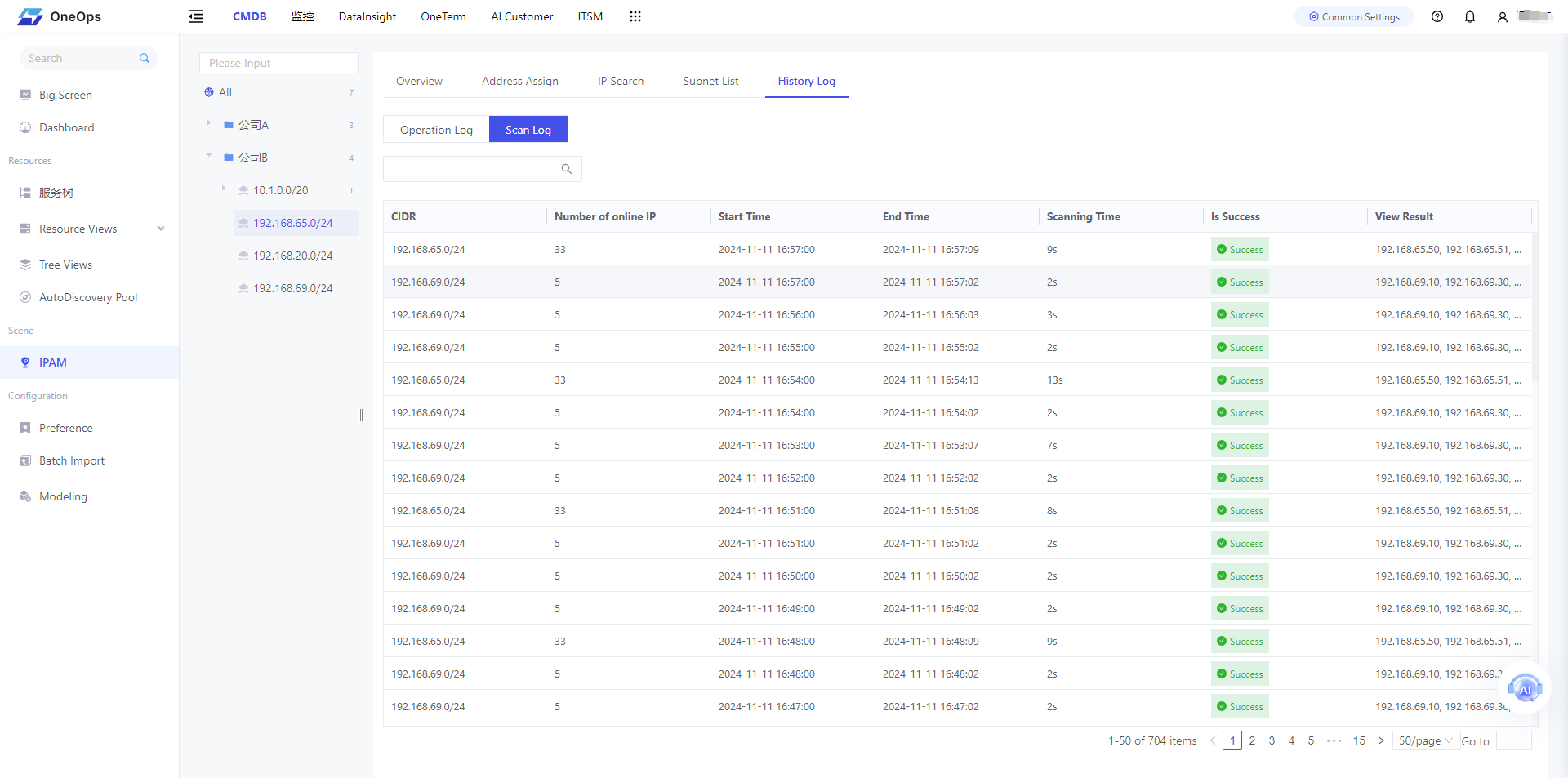
Task: Open the floating AI assistant icon
Action: pyautogui.click(x=1525, y=690)
